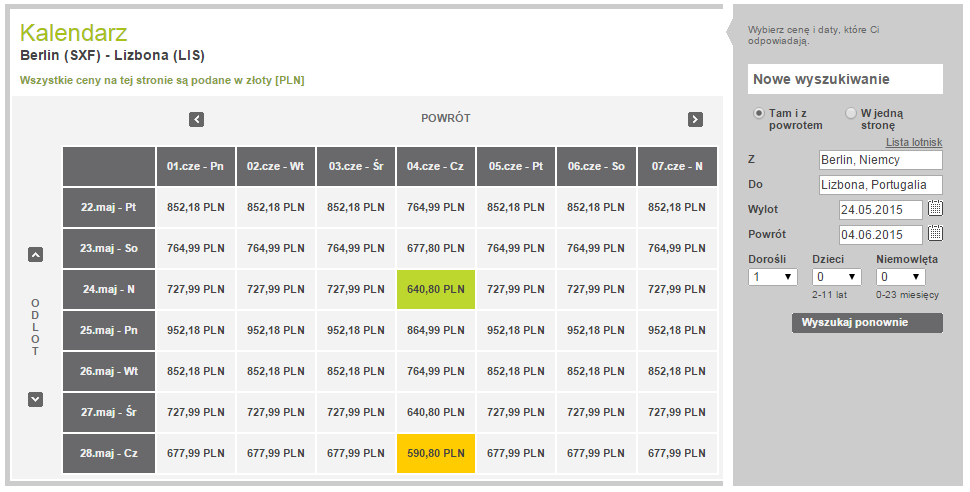Click the Kalendarz page heading

tap(74, 33)
